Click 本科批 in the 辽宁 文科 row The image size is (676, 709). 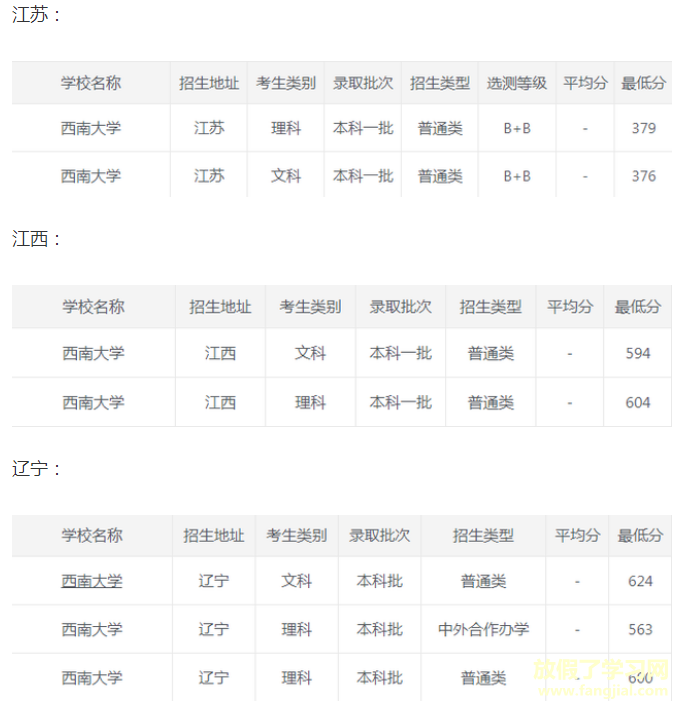(379, 581)
